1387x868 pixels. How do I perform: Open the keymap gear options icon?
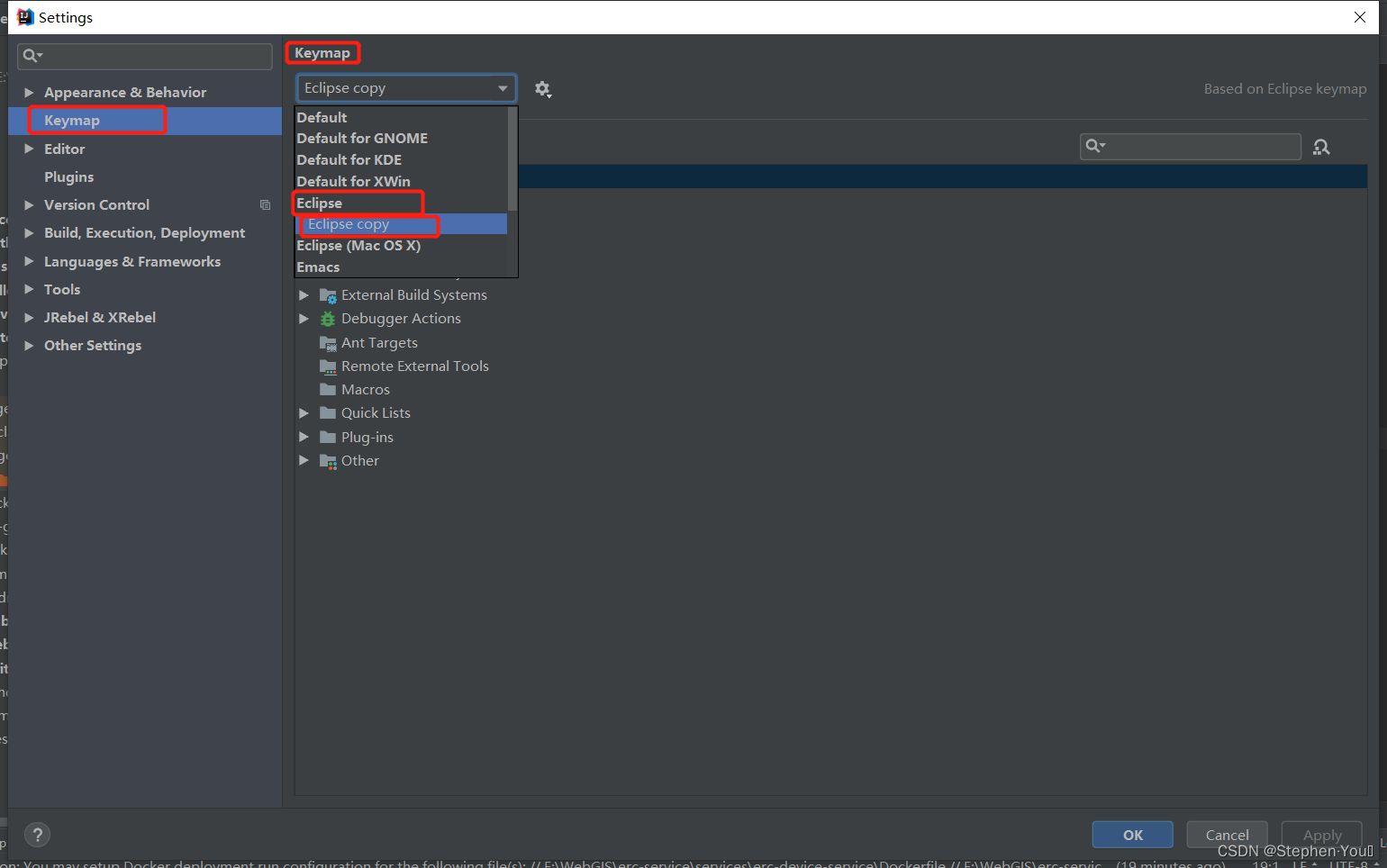(x=542, y=89)
